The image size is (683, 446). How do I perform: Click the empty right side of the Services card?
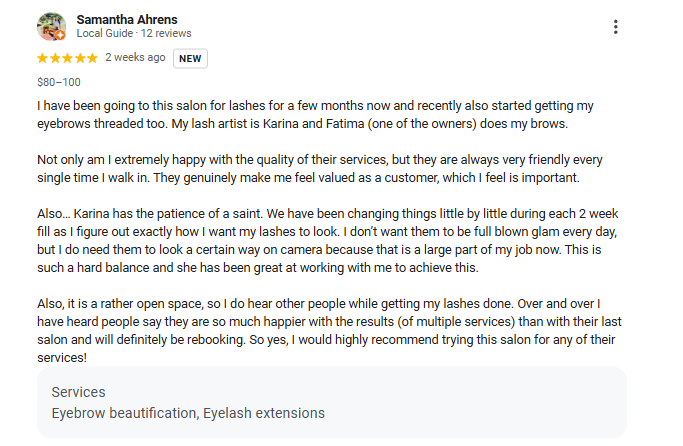[500, 402]
